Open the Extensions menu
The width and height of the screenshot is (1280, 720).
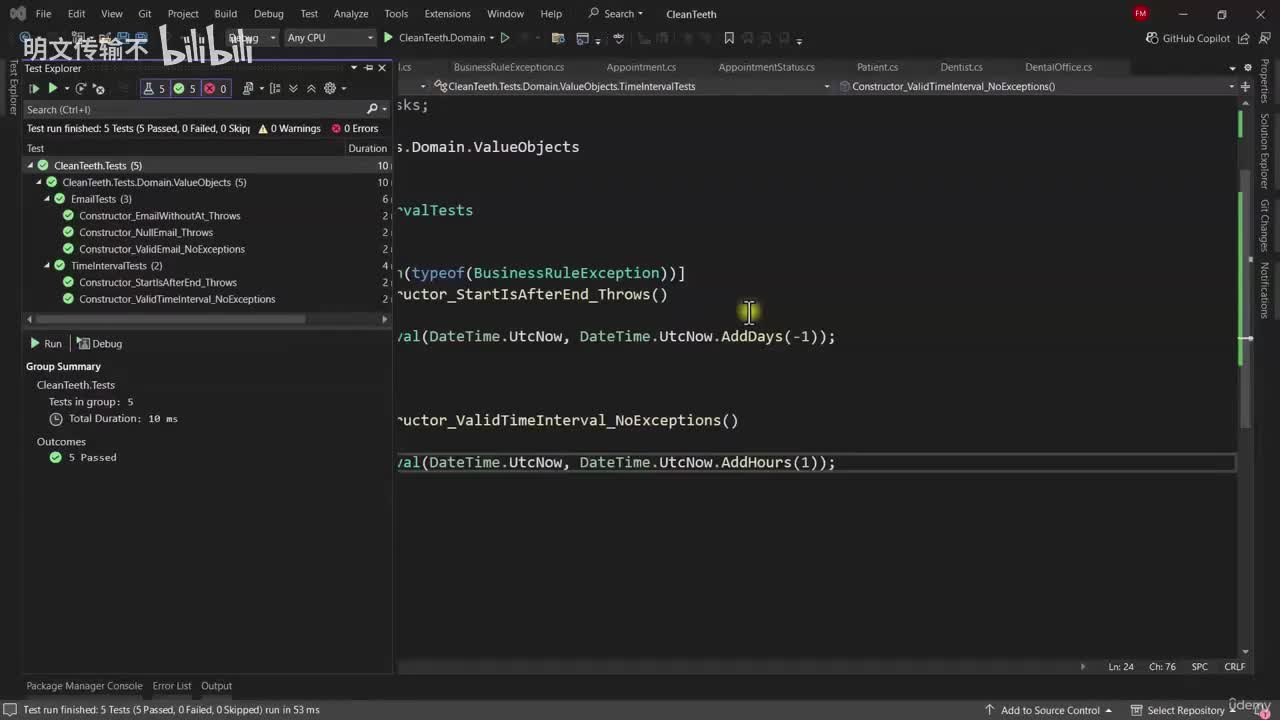tap(447, 14)
